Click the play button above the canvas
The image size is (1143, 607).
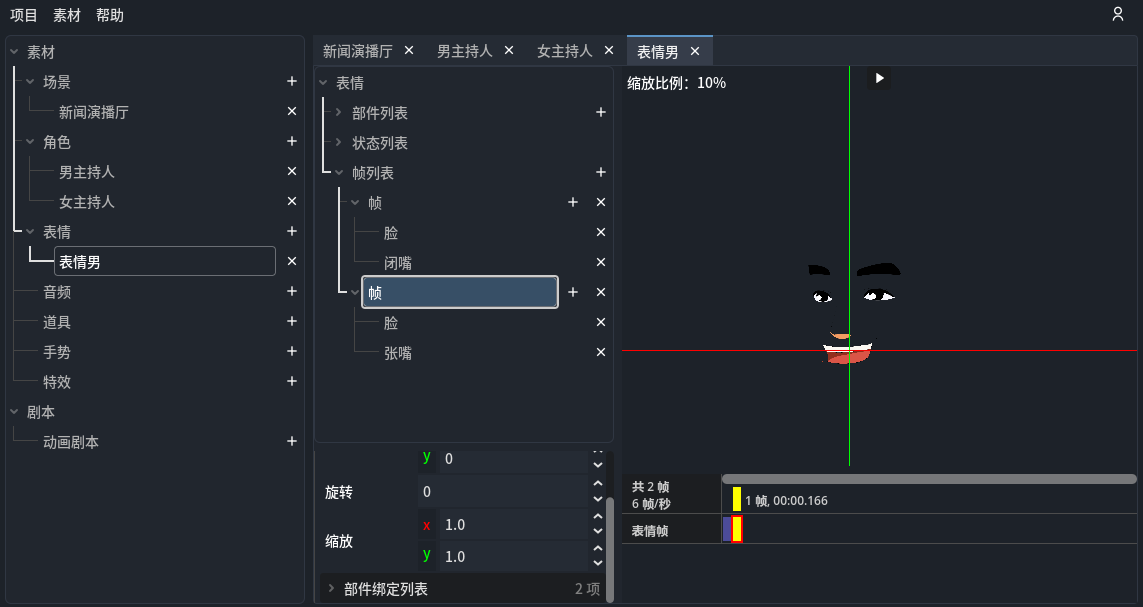coord(879,78)
